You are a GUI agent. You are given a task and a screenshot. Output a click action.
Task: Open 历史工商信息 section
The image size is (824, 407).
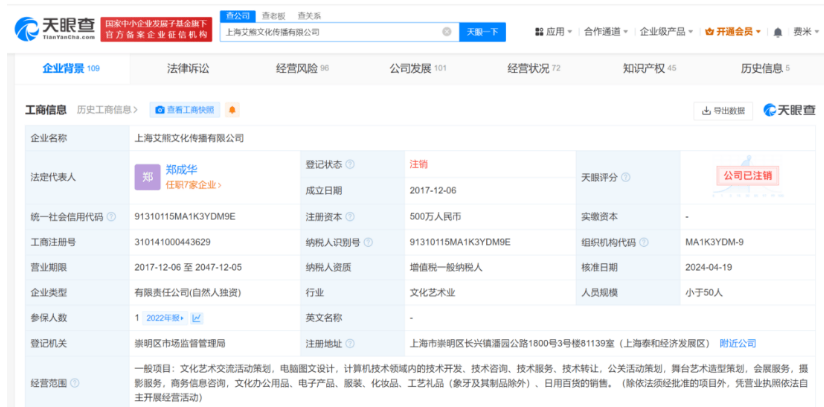(x=107, y=110)
